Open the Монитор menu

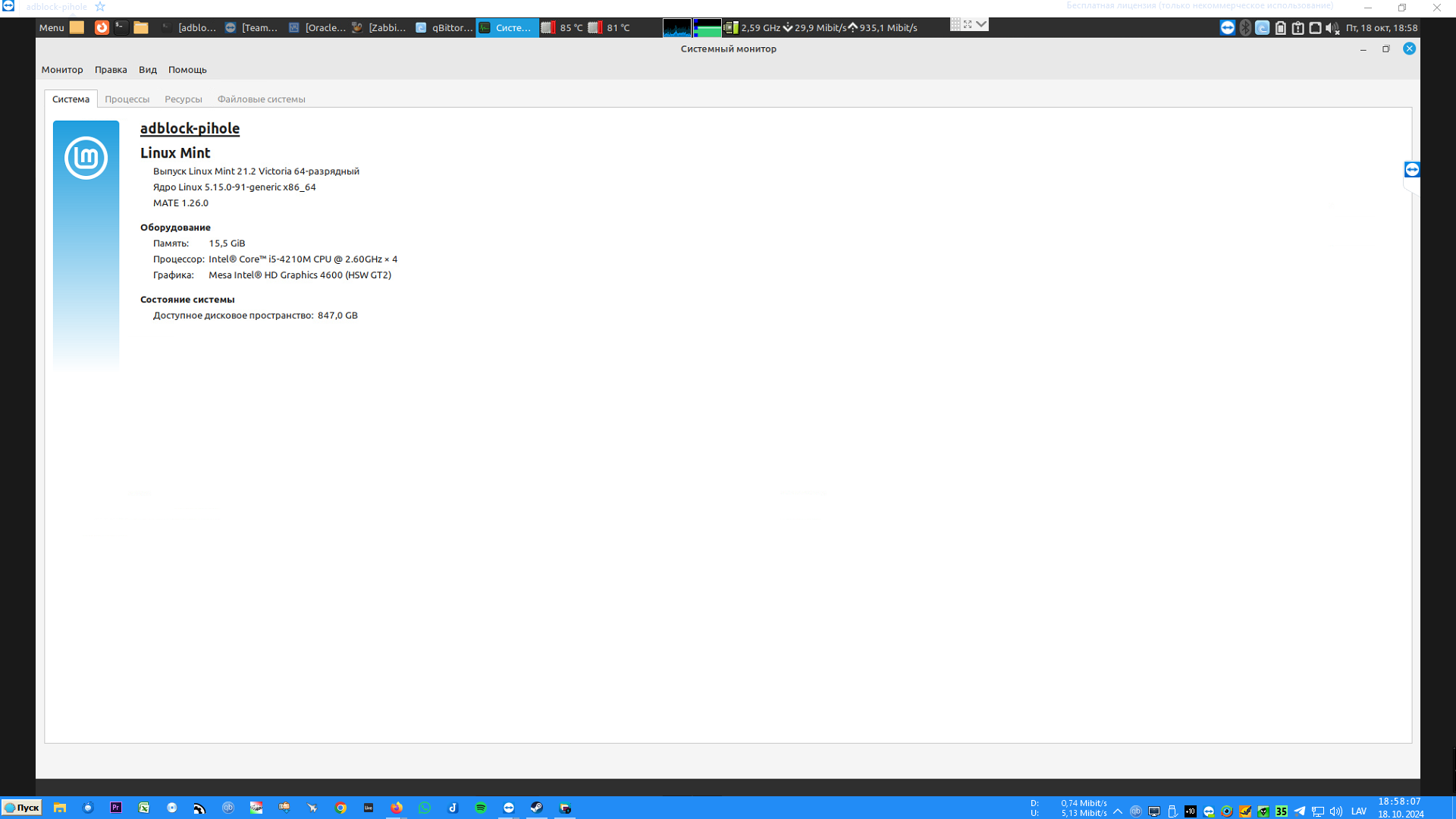point(62,70)
